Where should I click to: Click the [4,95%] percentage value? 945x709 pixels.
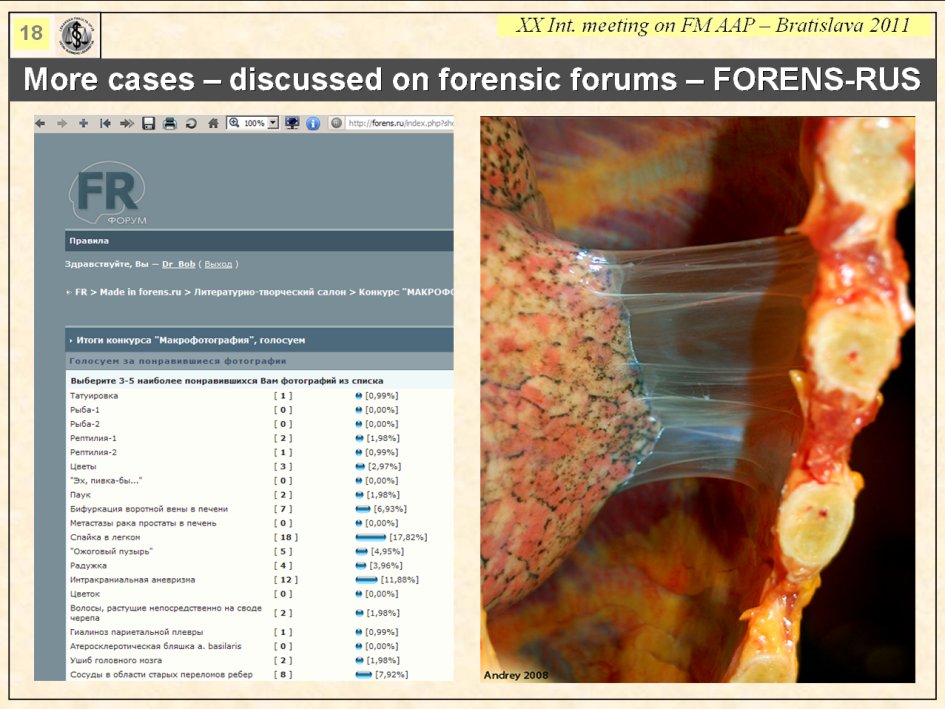(387, 552)
